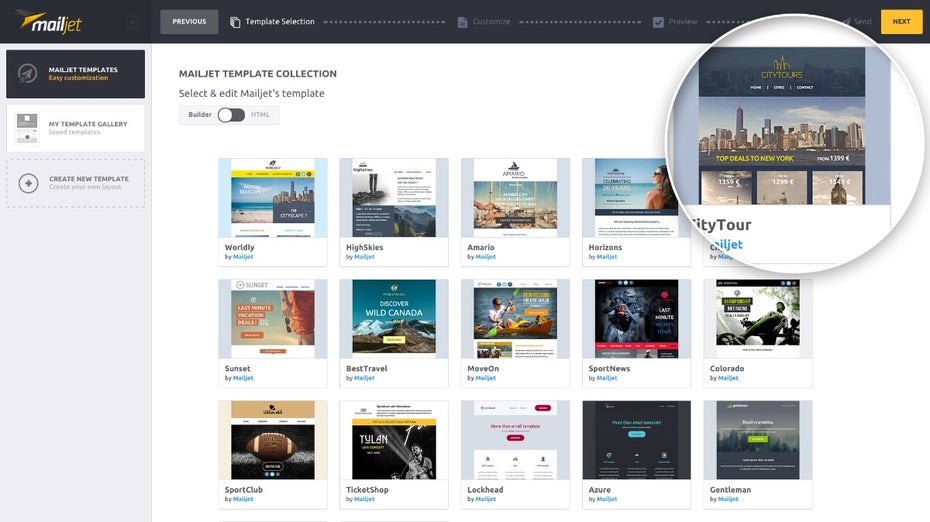930x522 pixels.
Task: Click the MAILJET TEMPLATE COLLECTION heading
Action: (258, 74)
